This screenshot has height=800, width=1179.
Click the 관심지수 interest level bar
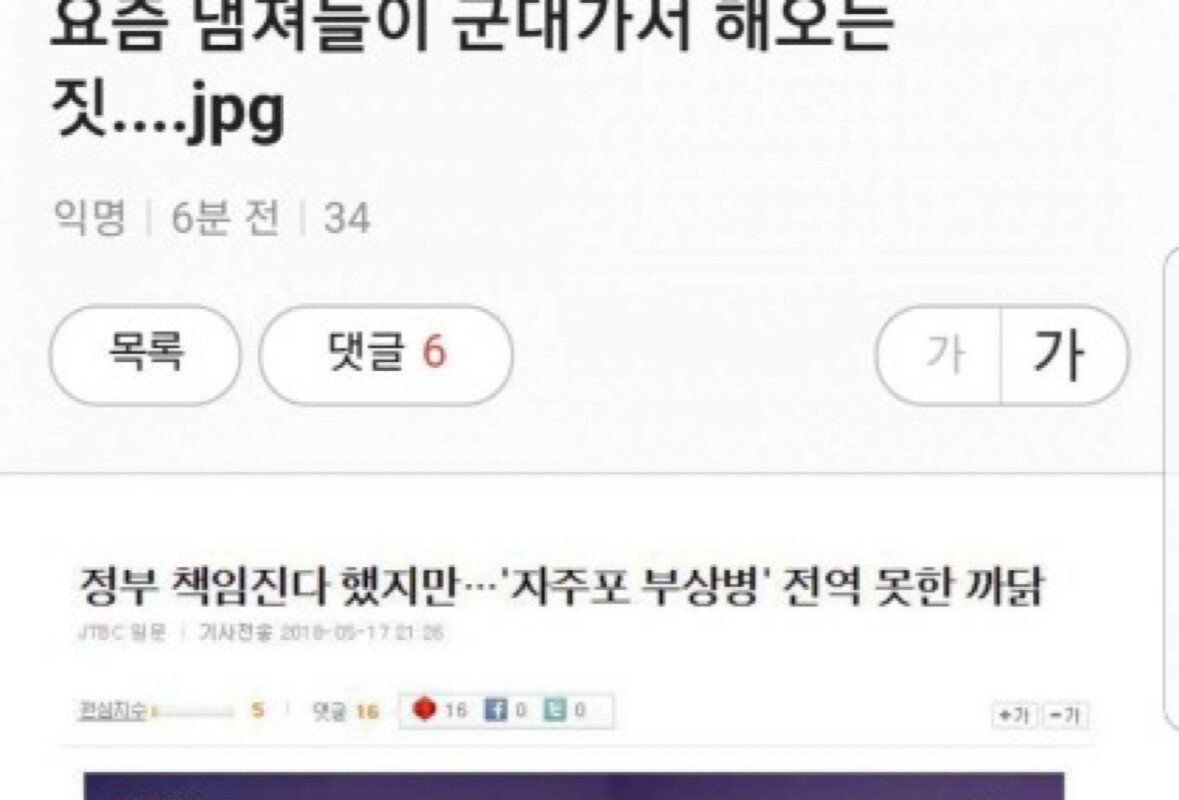[x=192, y=711]
